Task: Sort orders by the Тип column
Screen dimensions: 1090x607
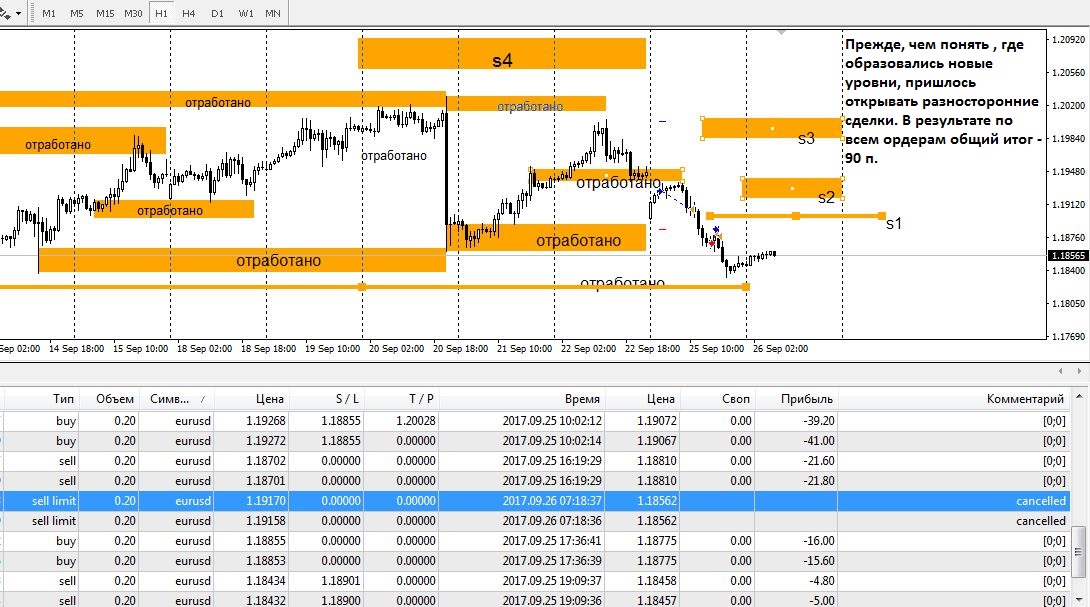Action: [42, 398]
